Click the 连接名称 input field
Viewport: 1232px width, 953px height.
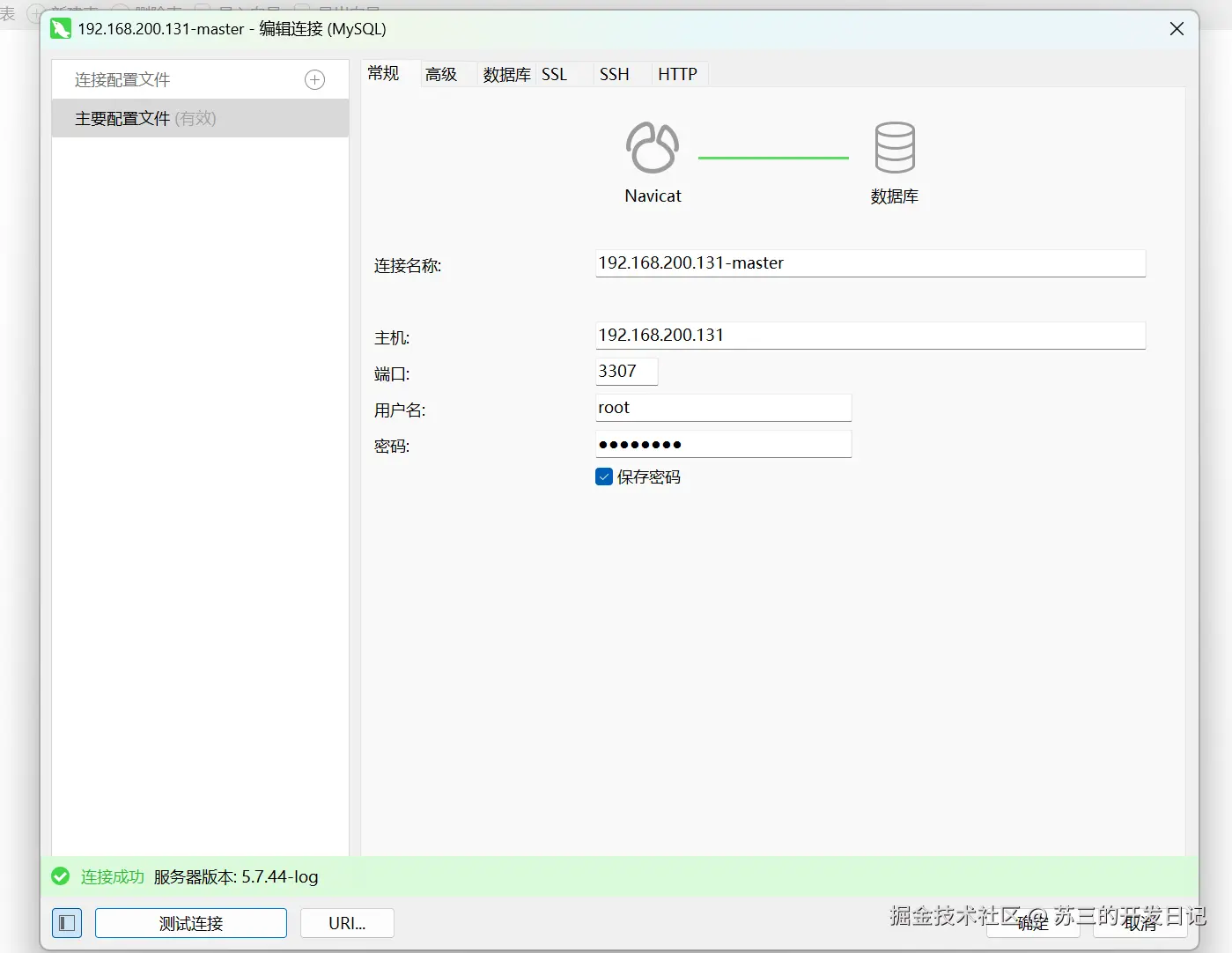tap(870, 263)
